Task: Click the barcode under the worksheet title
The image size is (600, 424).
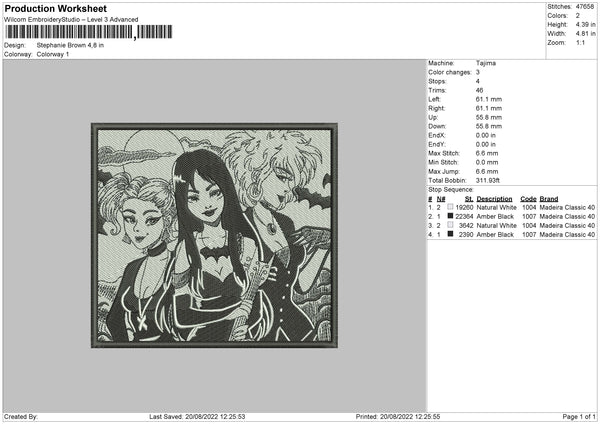Action: [89, 32]
